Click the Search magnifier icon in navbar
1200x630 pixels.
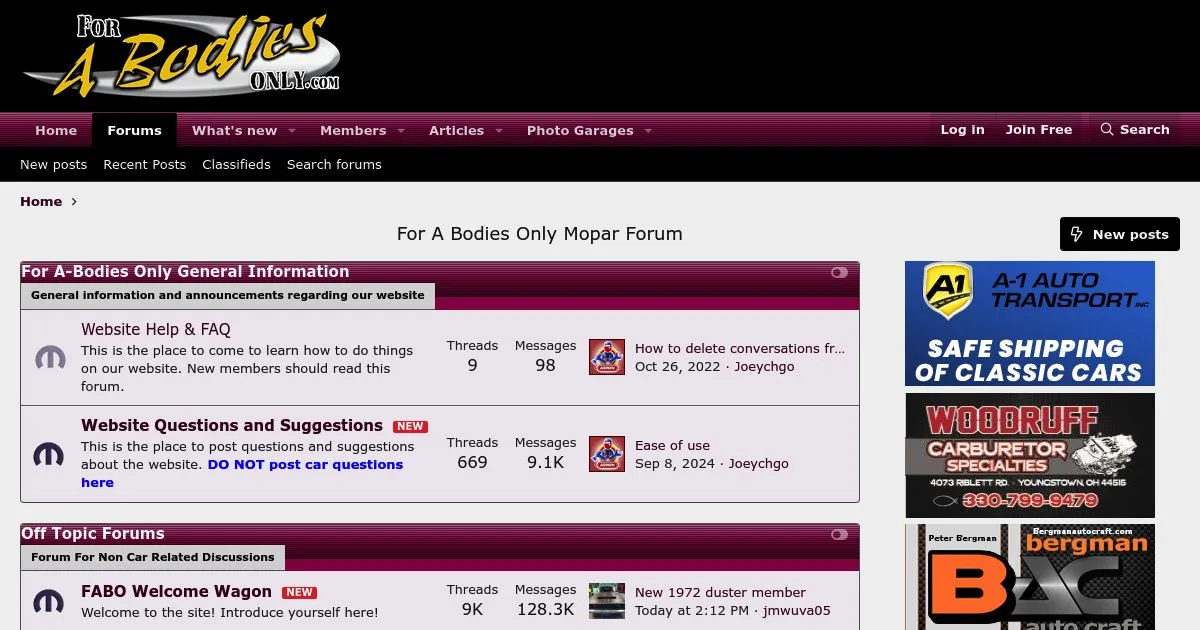1107,130
